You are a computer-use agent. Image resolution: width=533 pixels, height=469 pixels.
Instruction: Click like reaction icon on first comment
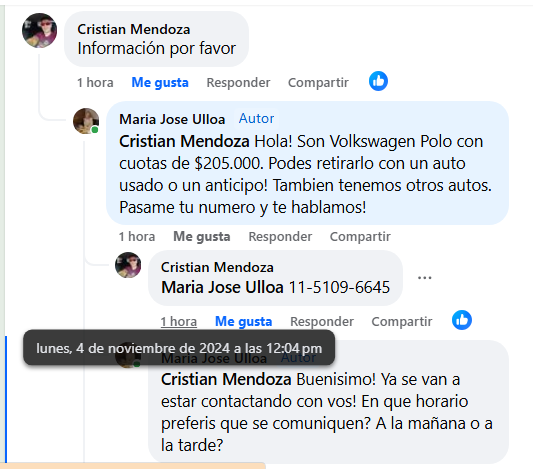(x=378, y=81)
